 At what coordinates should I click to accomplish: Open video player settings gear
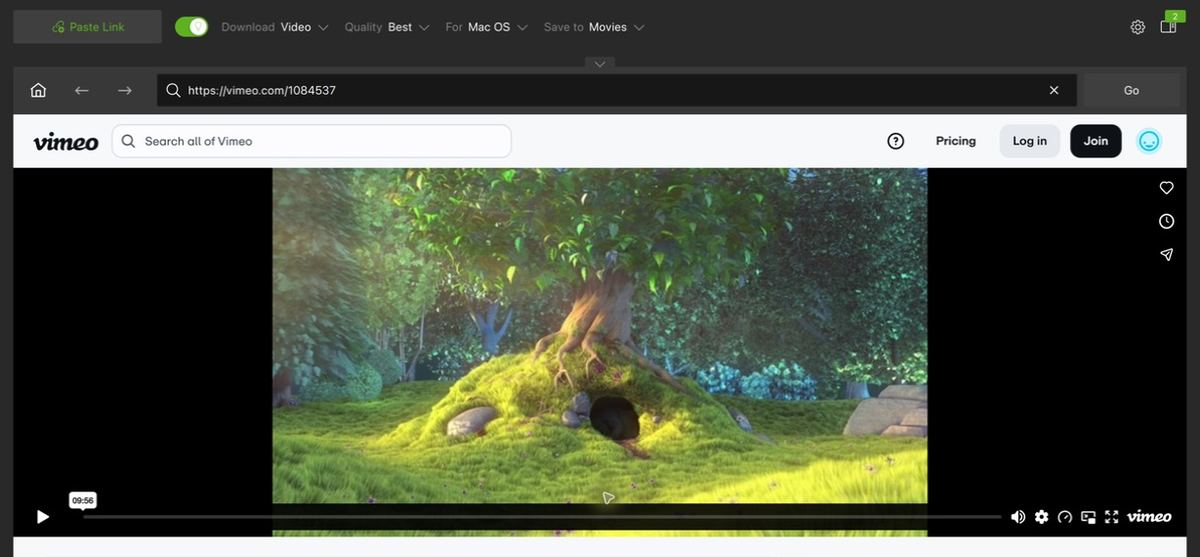(x=1042, y=517)
